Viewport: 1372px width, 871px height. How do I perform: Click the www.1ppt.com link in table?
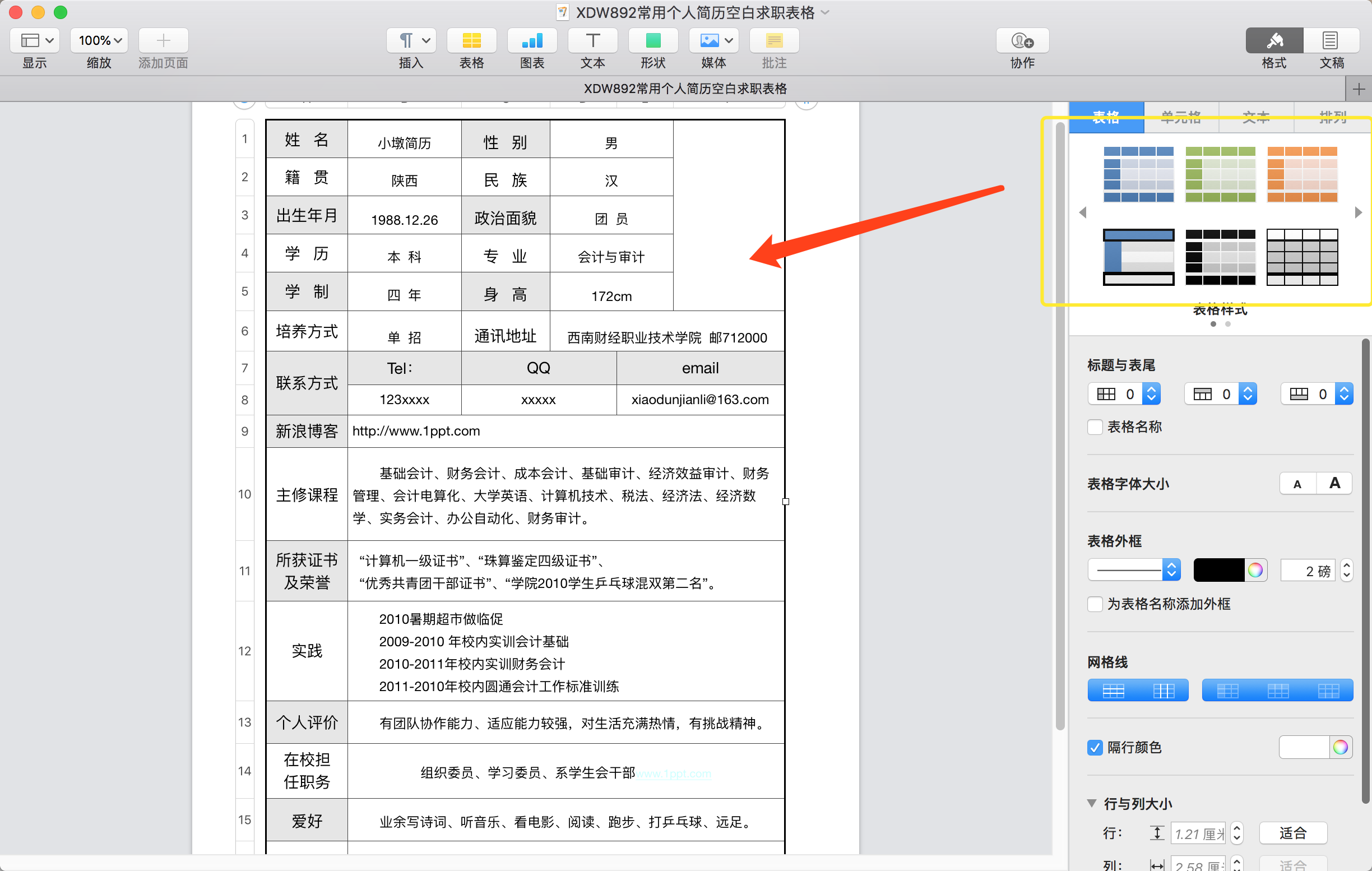(x=674, y=773)
